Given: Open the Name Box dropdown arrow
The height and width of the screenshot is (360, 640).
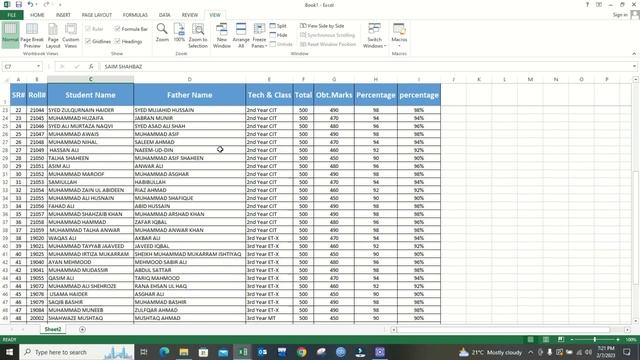Looking at the screenshot, I should 38,66.
